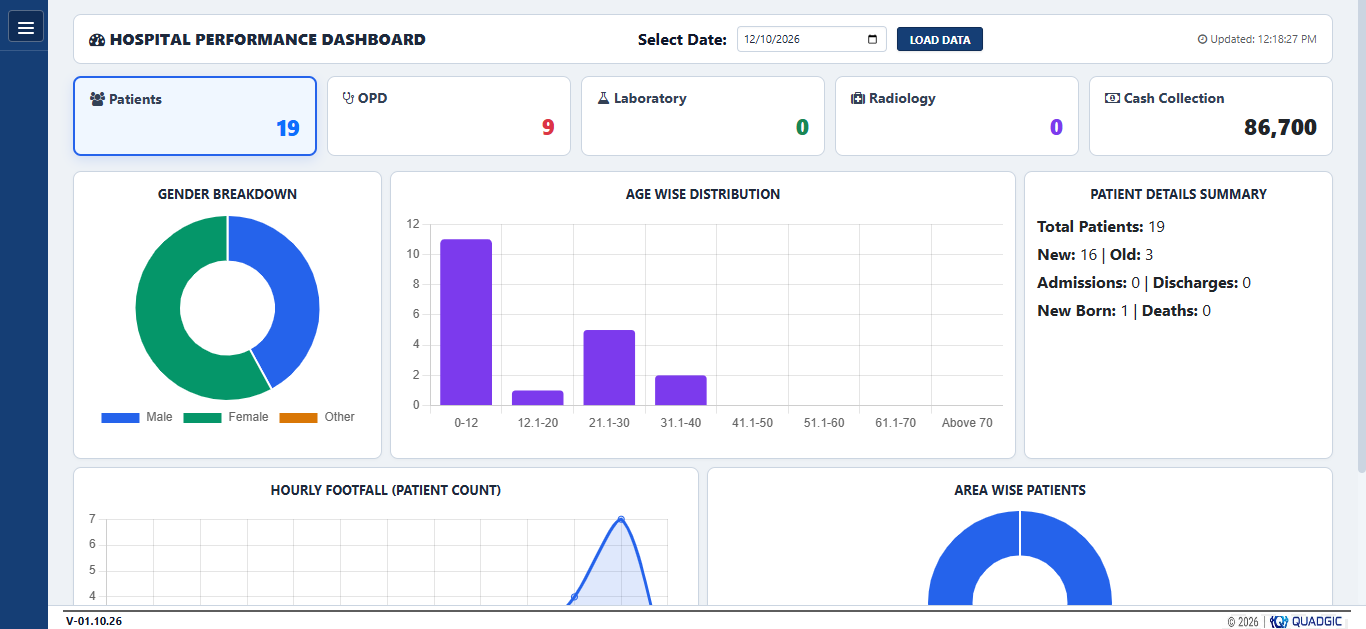Click the Select Date input field

click(x=812, y=39)
